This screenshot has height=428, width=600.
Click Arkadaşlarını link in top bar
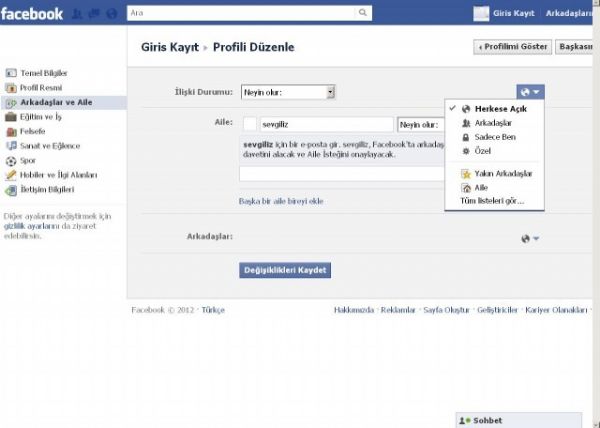pyautogui.click(x=569, y=13)
